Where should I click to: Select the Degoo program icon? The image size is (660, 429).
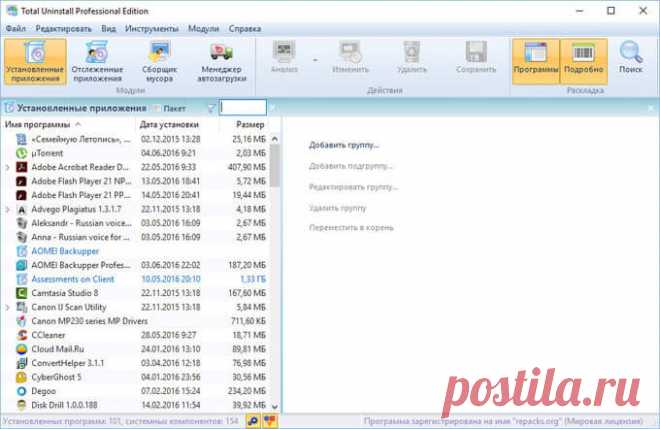(21, 391)
